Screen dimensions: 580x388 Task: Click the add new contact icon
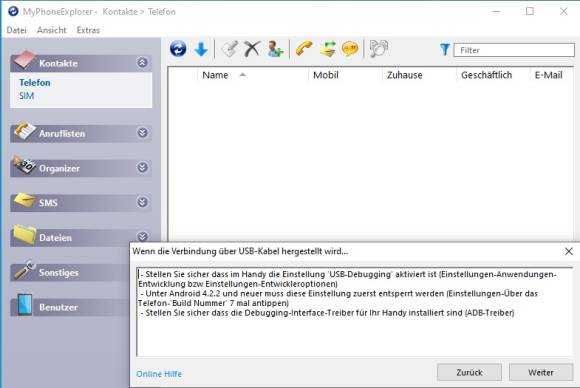tap(275, 49)
